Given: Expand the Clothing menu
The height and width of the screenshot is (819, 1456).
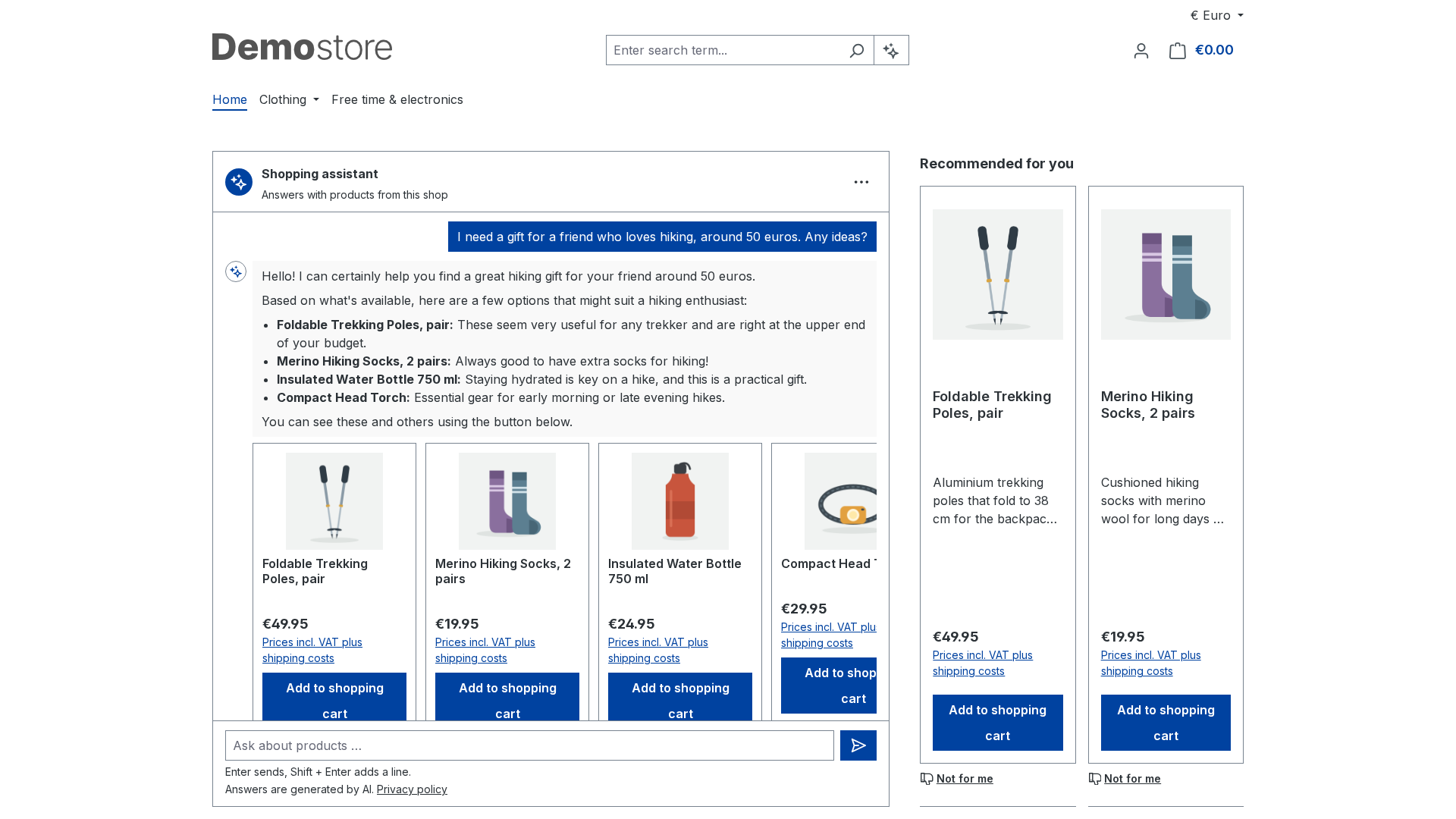Looking at the screenshot, I should pos(289,99).
